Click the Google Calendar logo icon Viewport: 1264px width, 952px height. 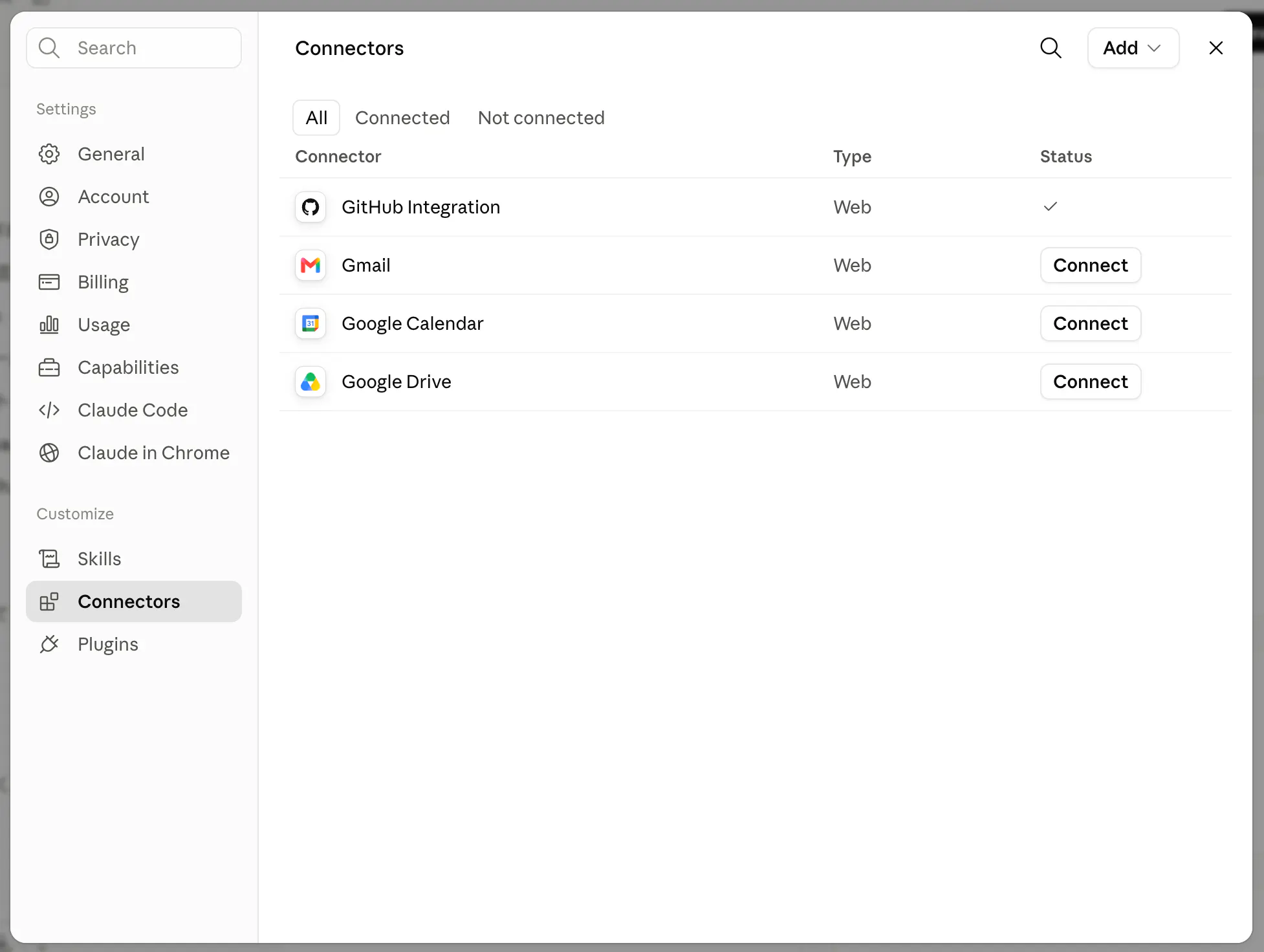[311, 323]
